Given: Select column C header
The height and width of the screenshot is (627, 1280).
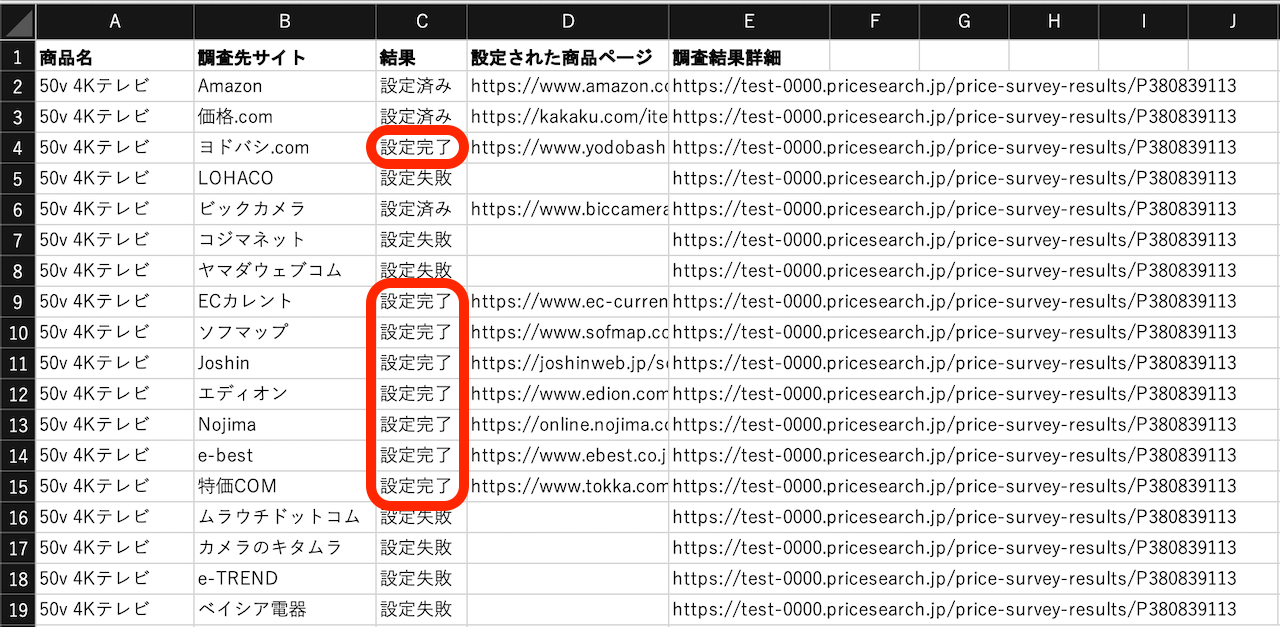Looking at the screenshot, I should [x=421, y=21].
